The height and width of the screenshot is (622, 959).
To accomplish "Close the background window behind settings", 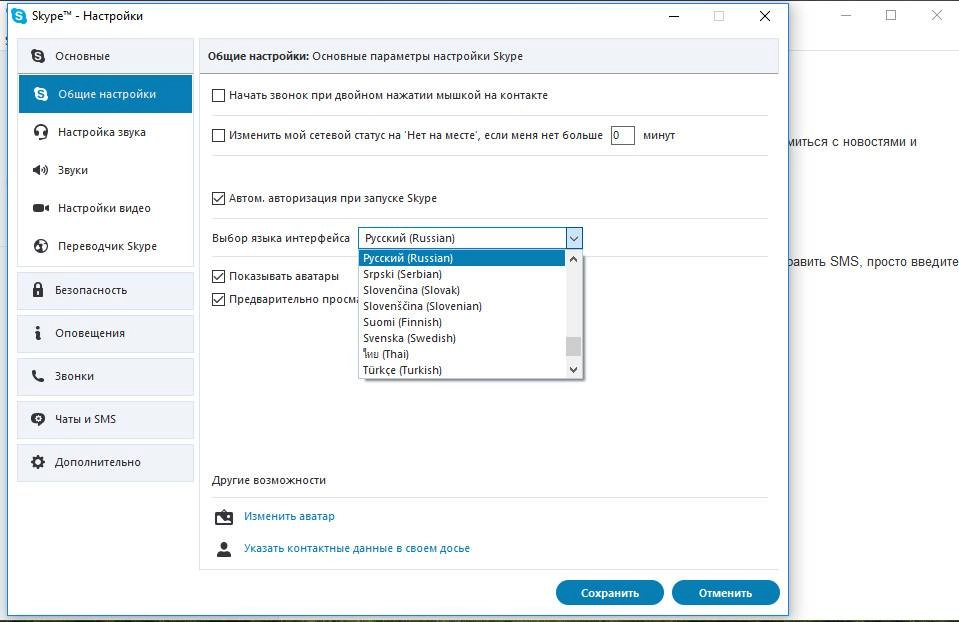I will (936, 15).
